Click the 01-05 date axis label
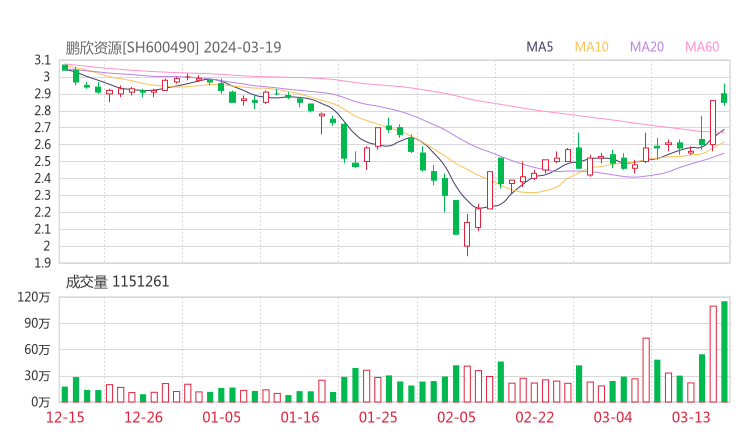Image resolution: width=740 pixels, height=440 pixels. pos(221,417)
